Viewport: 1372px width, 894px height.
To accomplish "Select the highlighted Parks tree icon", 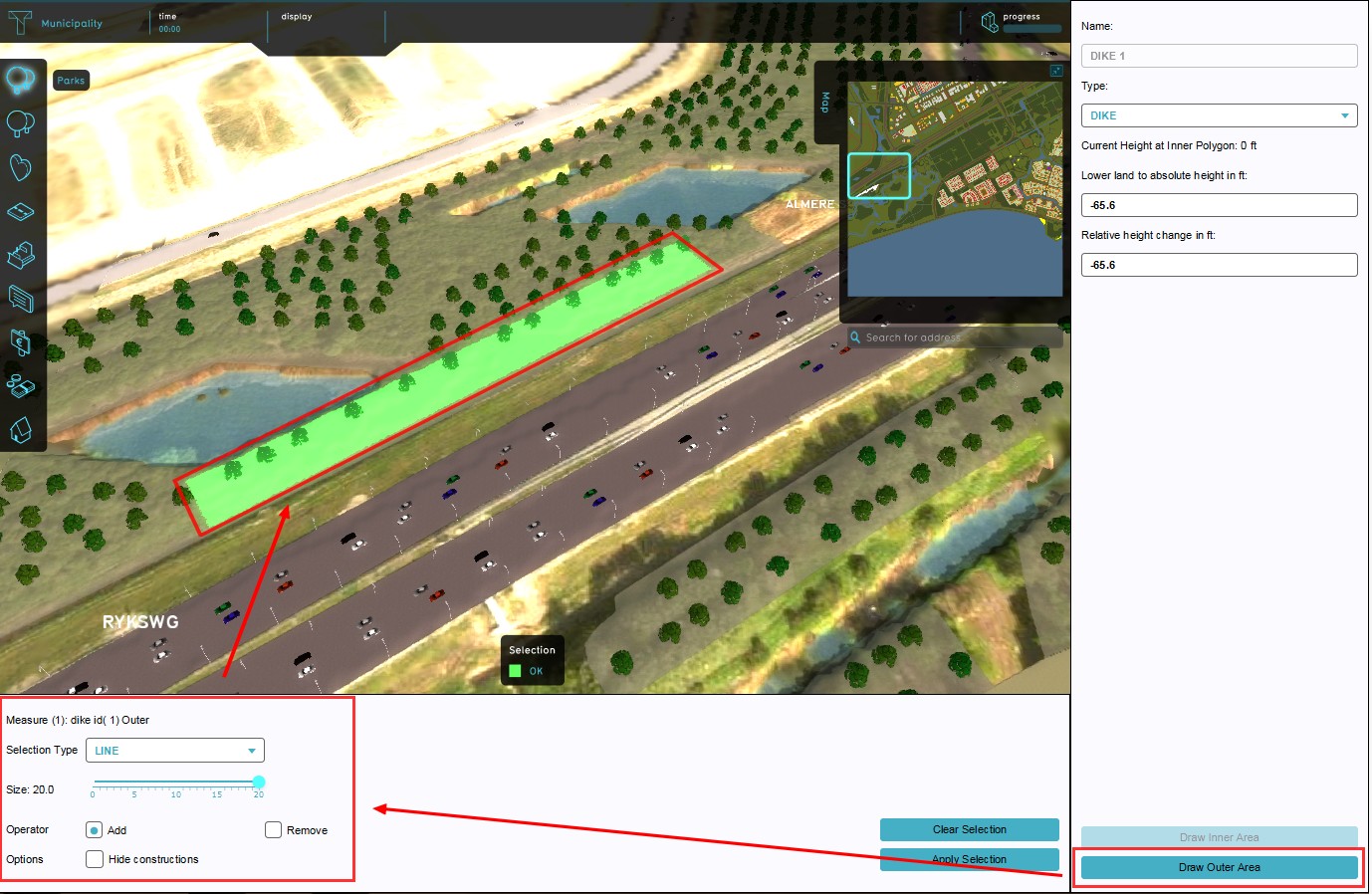I will click(21, 80).
